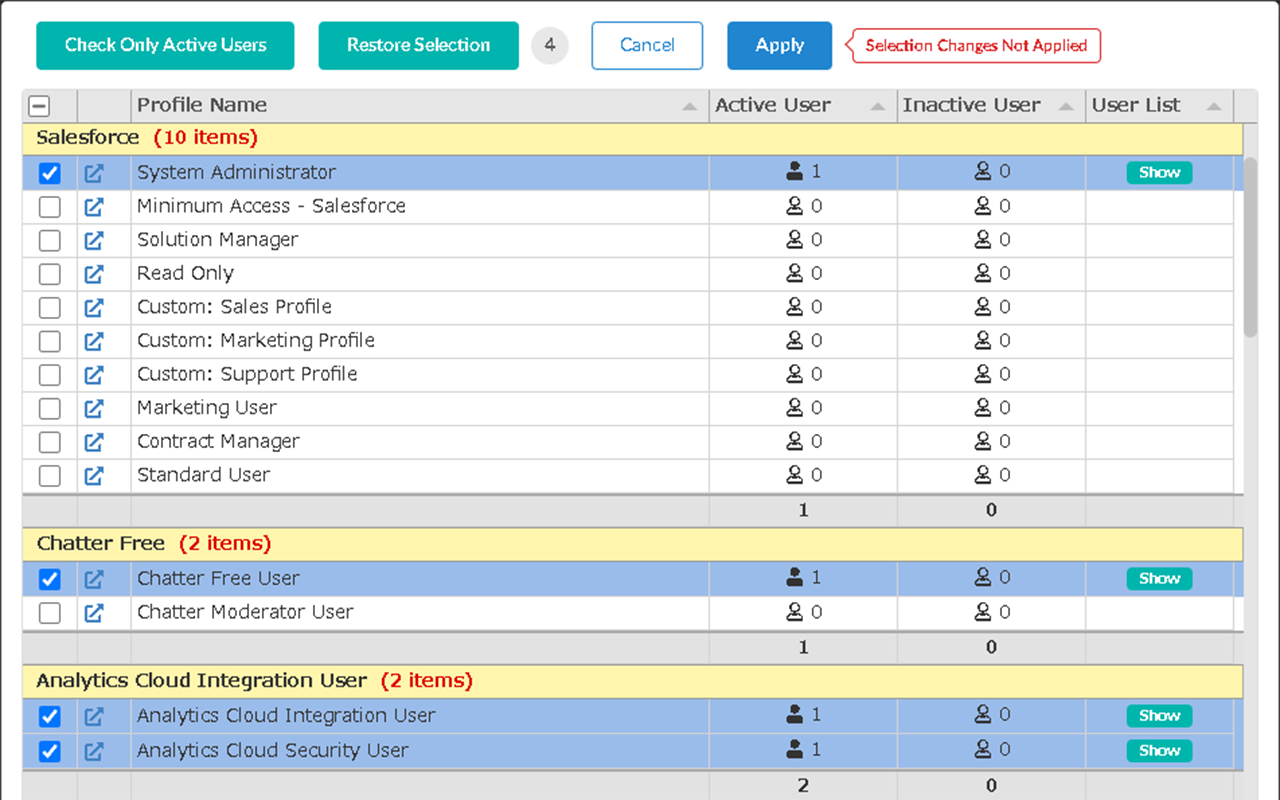Uncheck the Chatter Free User checkbox

pos(49,579)
